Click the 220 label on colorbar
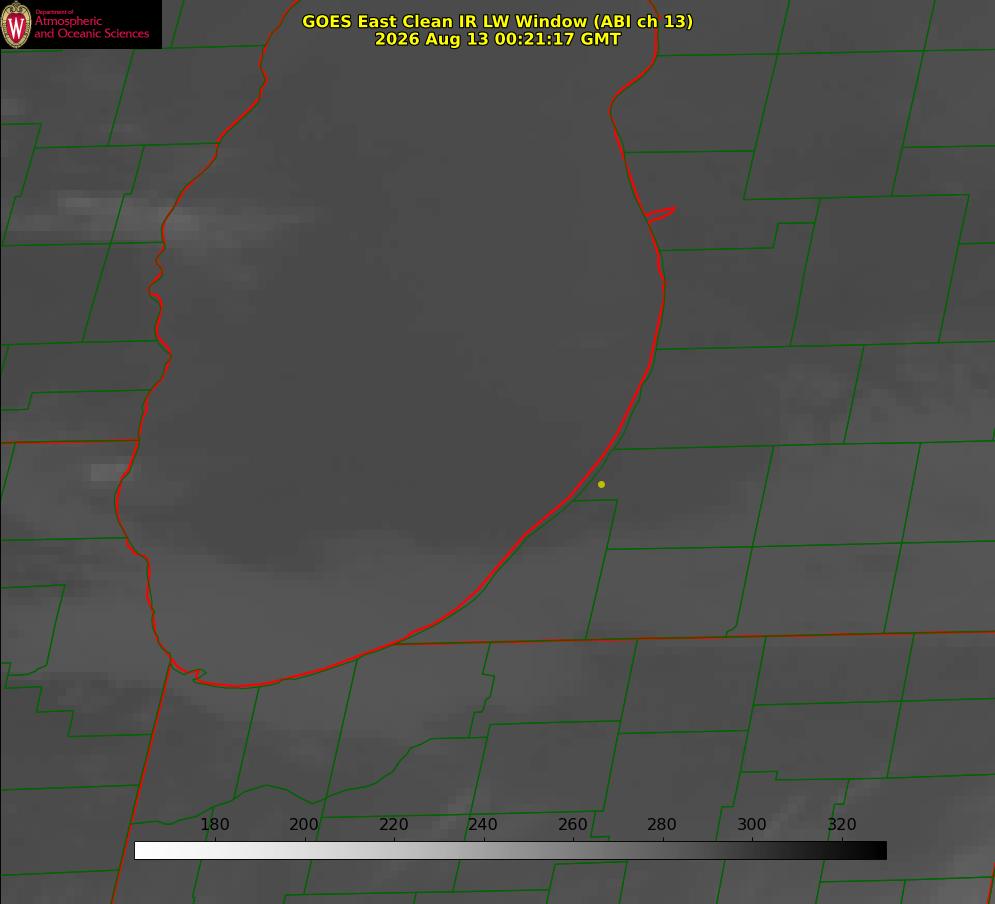Image resolution: width=995 pixels, height=904 pixels. [x=393, y=824]
